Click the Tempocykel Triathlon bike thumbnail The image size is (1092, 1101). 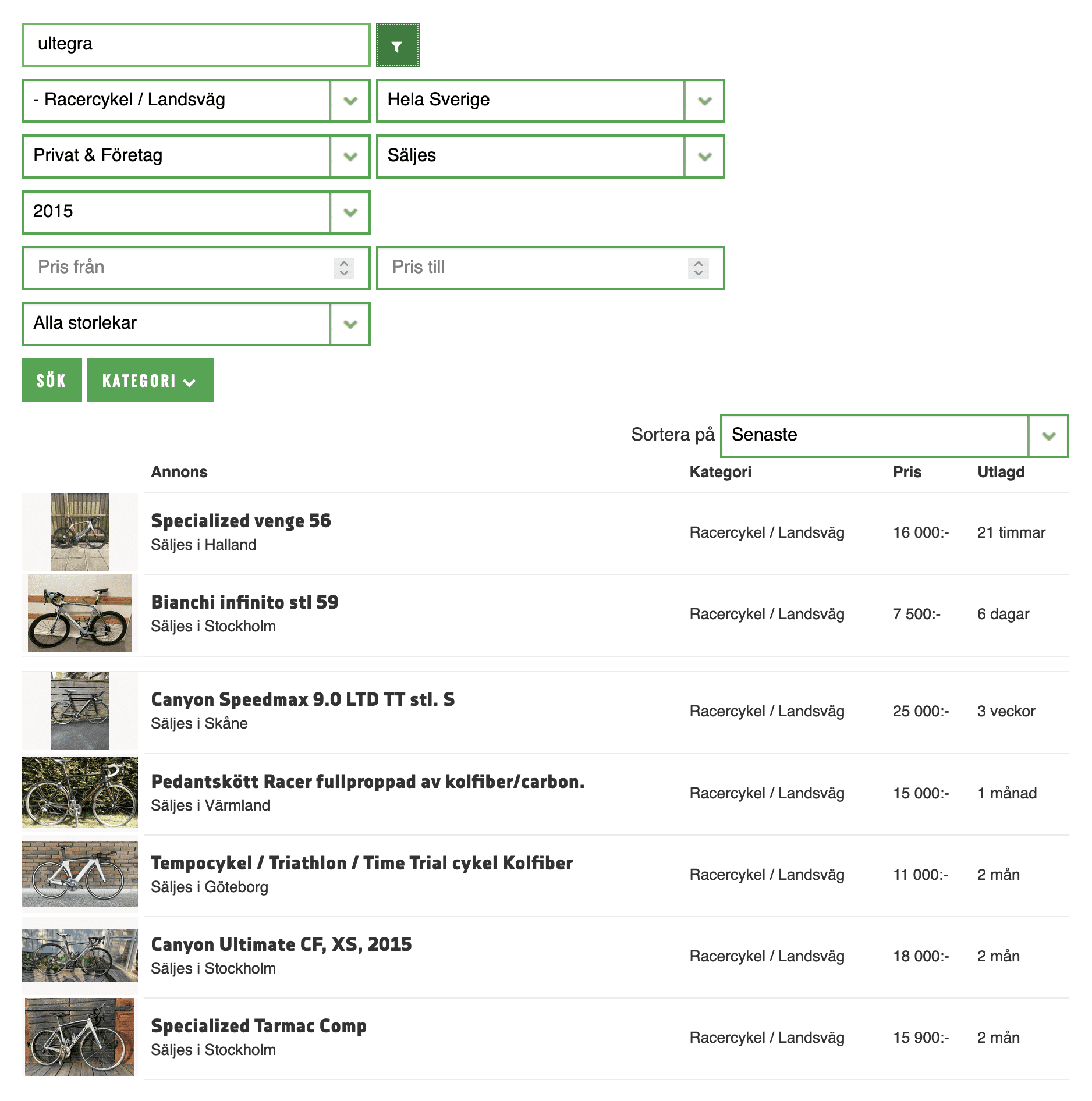tap(80, 874)
